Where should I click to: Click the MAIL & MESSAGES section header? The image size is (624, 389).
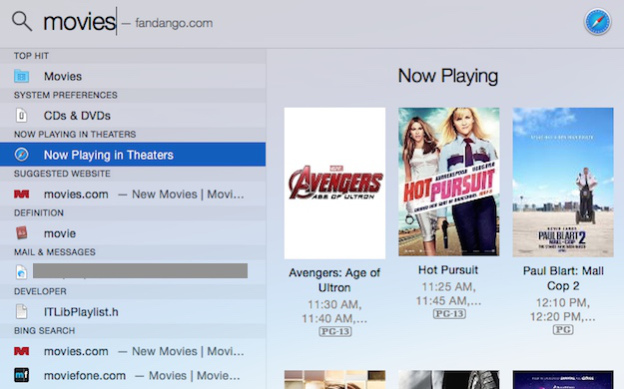tap(55, 252)
